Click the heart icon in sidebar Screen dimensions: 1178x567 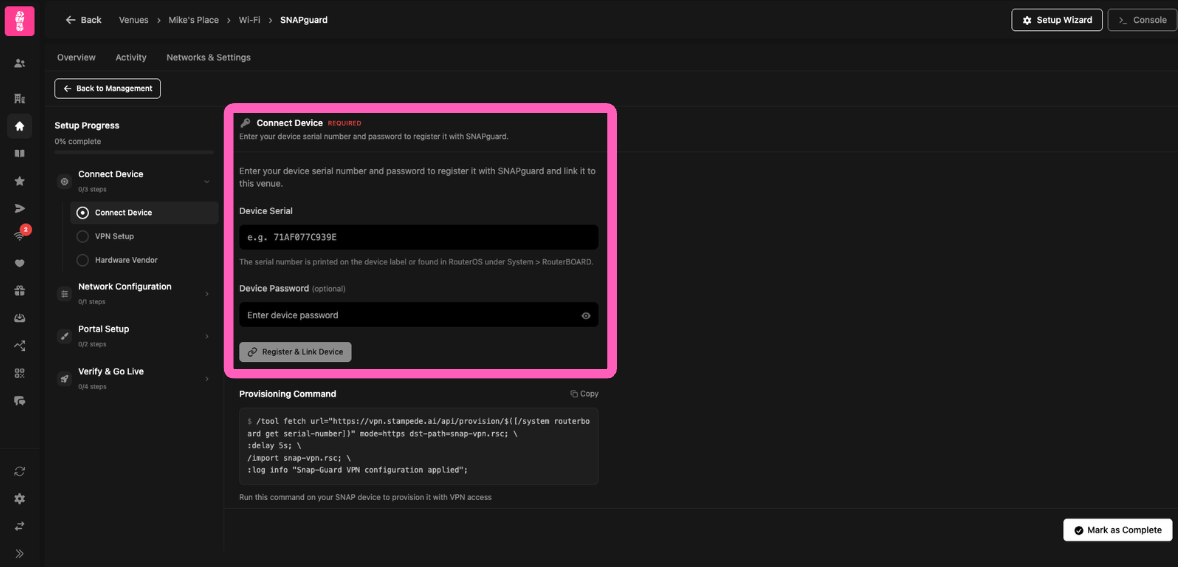click(19, 264)
